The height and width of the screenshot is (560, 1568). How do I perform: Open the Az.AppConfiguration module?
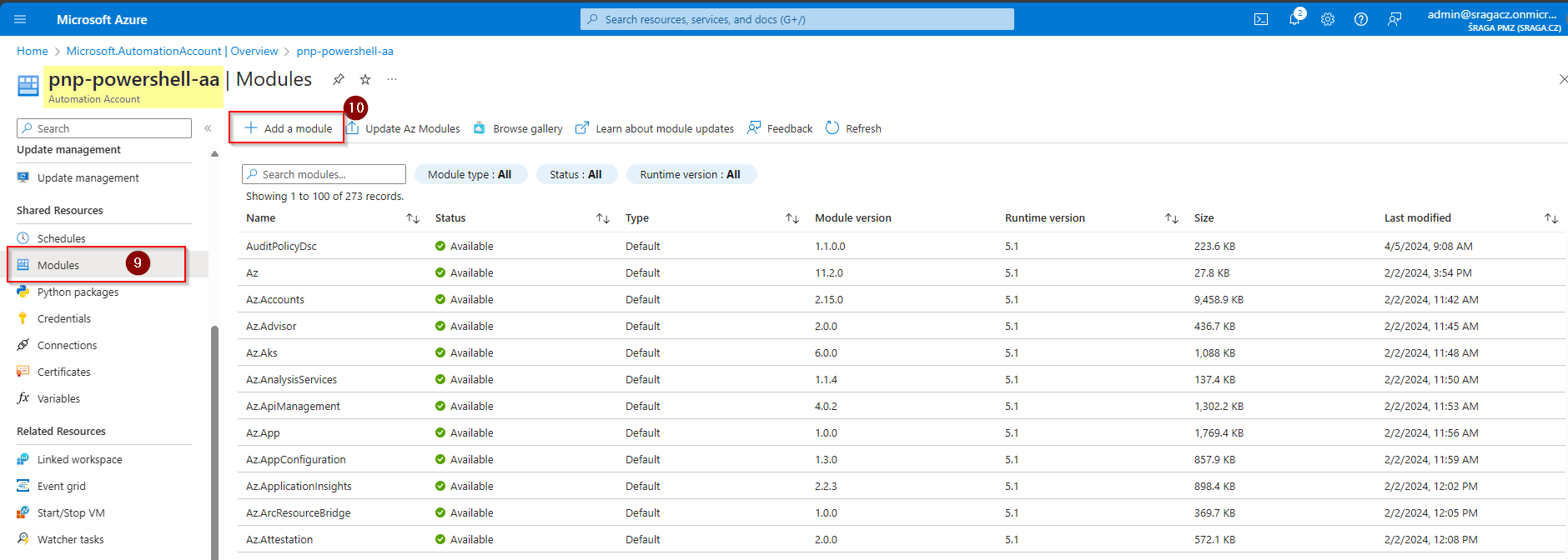pyautogui.click(x=295, y=459)
